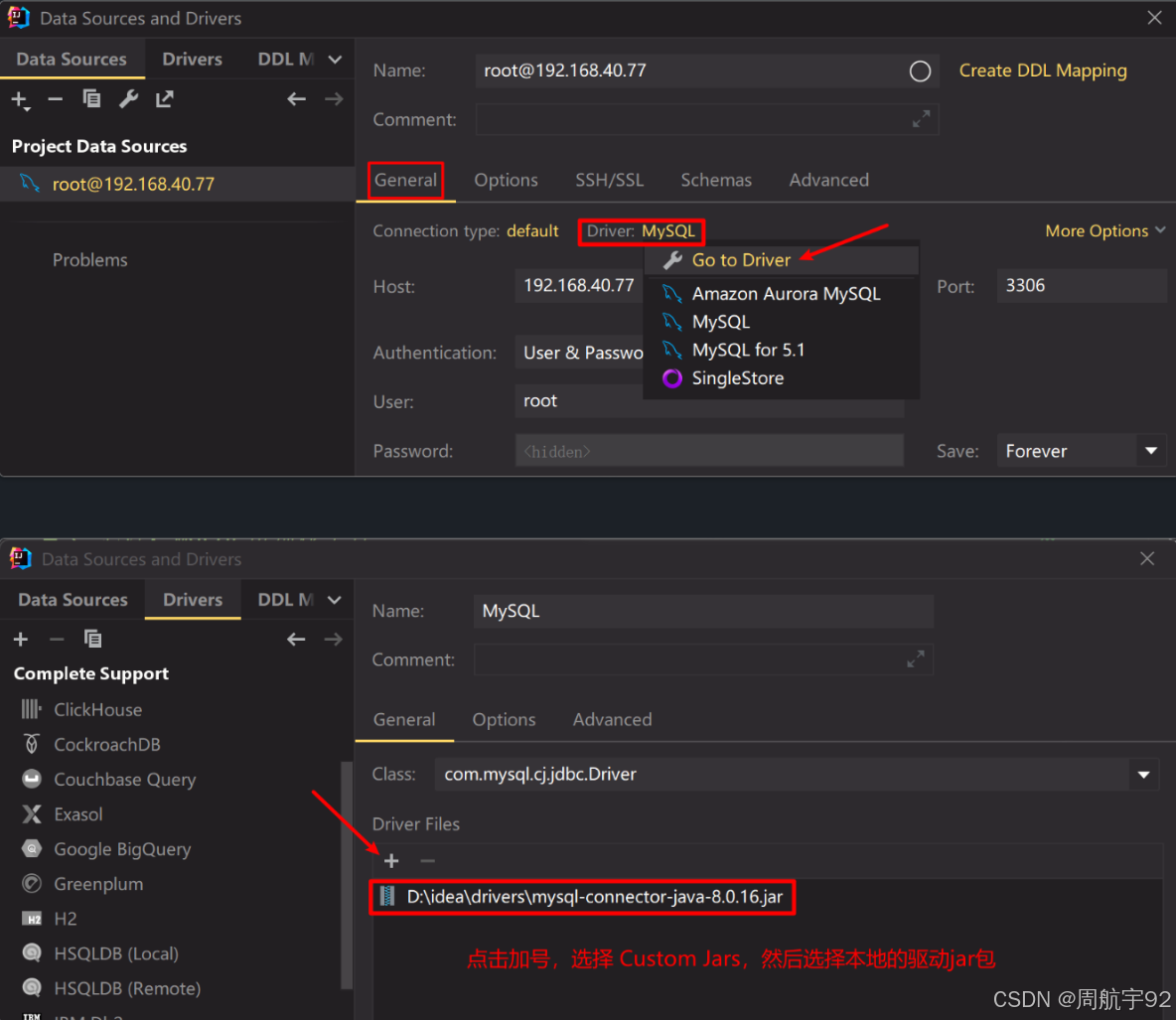Click the make global export icon in top toolbar

tap(164, 99)
